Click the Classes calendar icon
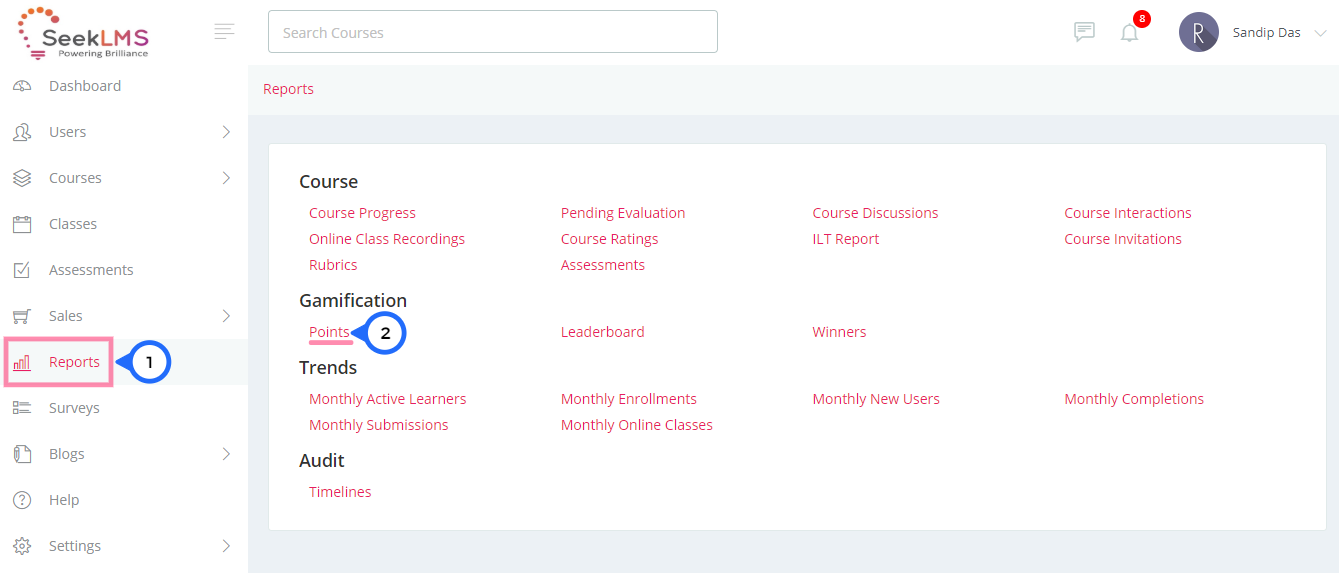The height and width of the screenshot is (573, 1339). click(22, 224)
